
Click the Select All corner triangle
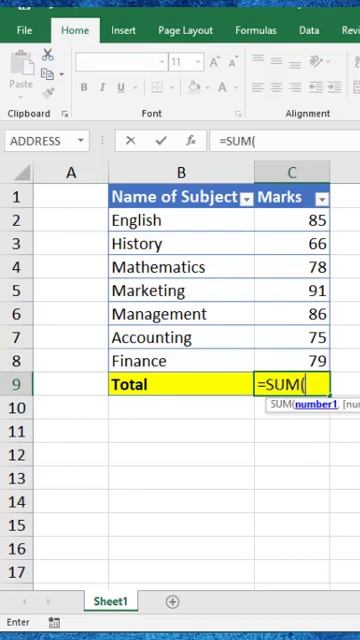[x=23, y=173]
